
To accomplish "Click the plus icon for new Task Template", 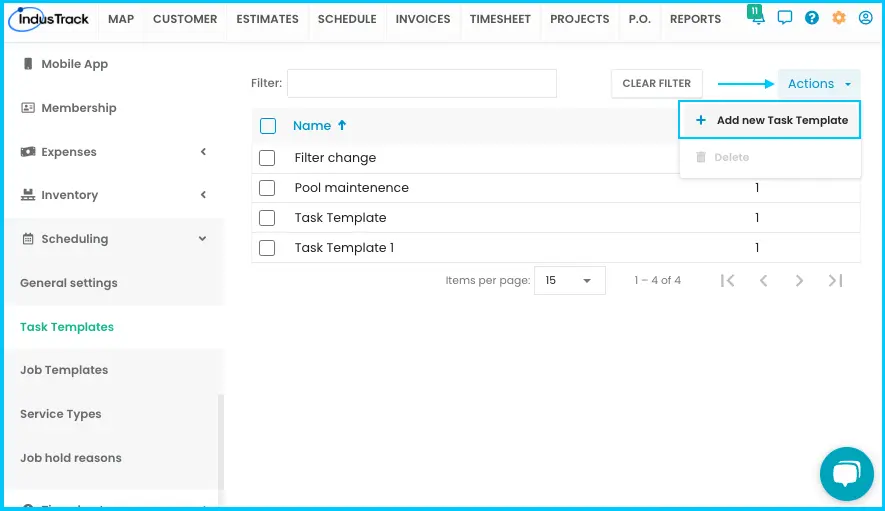I will pyautogui.click(x=700, y=120).
